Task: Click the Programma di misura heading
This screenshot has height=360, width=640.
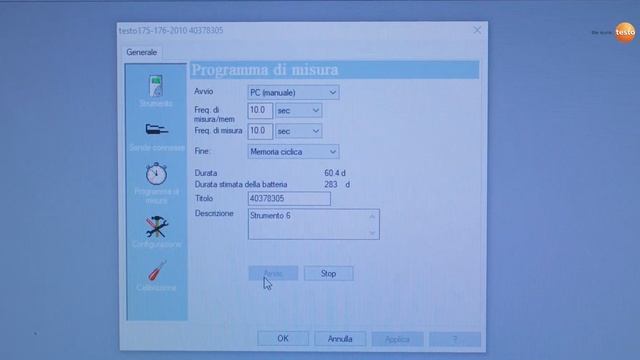Action: click(x=265, y=70)
